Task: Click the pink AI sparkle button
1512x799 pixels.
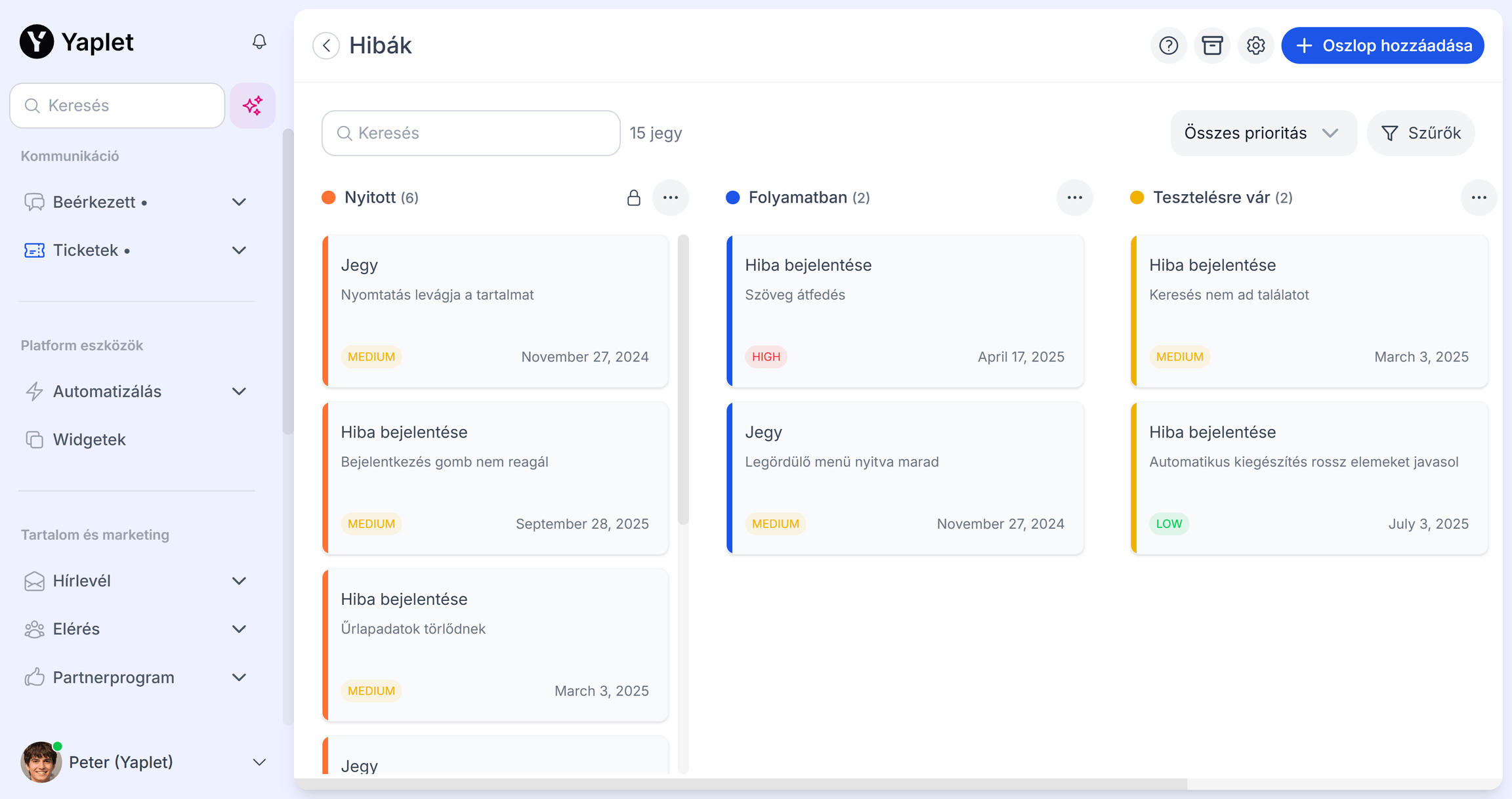Action: pyautogui.click(x=253, y=106)
